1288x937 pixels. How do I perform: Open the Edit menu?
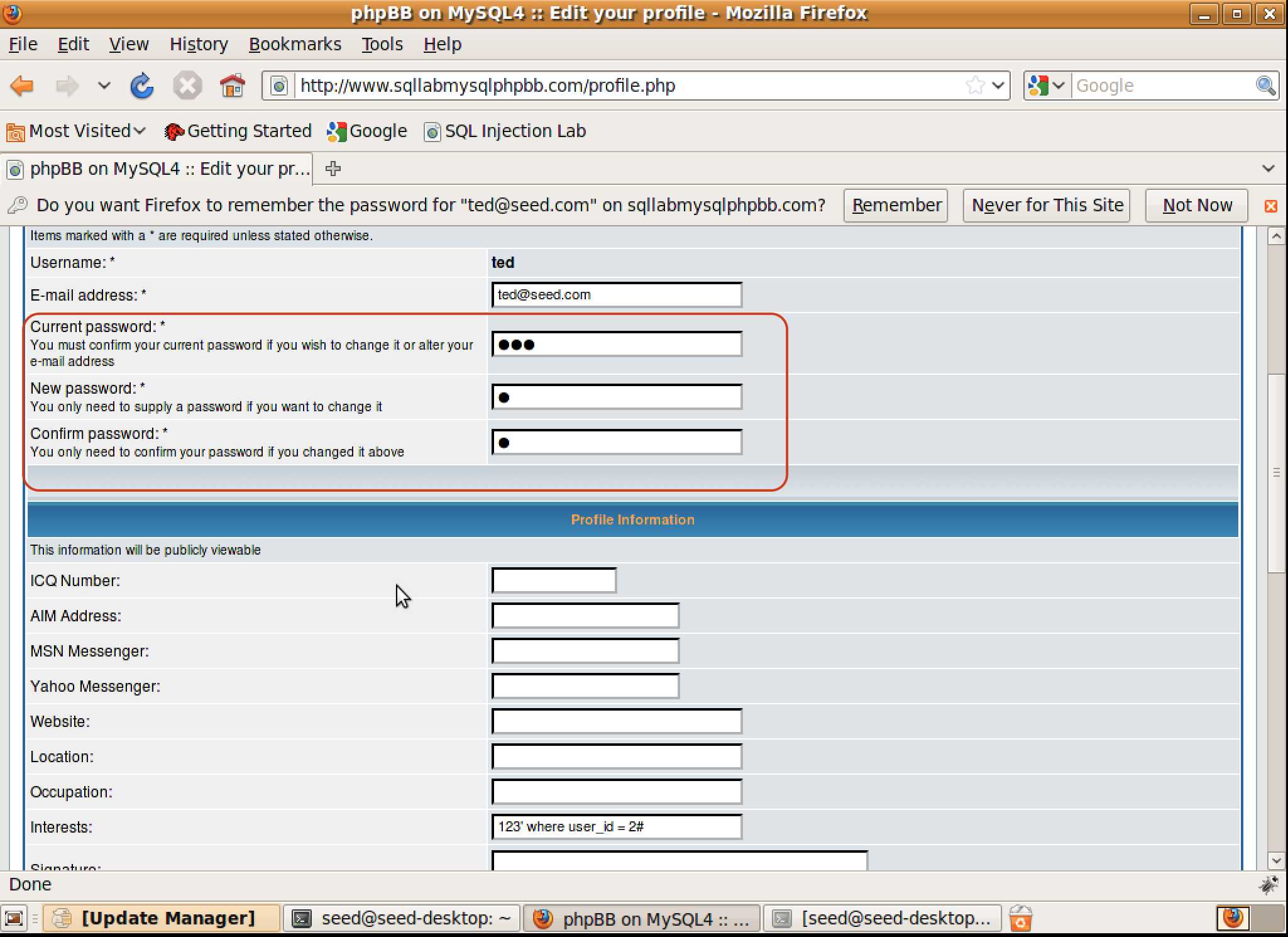73,44
